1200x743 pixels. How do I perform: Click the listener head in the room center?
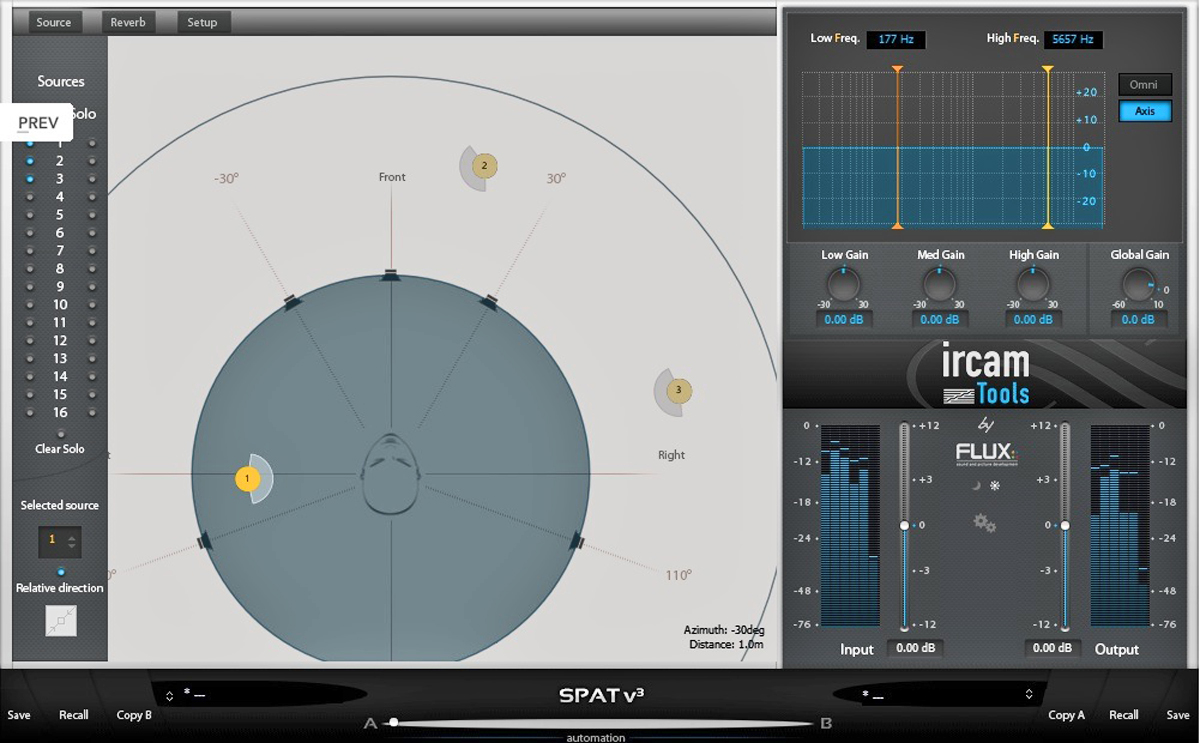(390, 474)
